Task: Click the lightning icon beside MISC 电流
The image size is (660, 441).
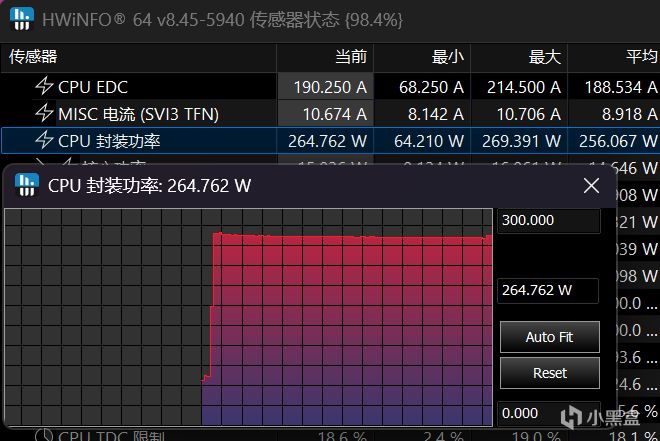Action: pos(44,113)
